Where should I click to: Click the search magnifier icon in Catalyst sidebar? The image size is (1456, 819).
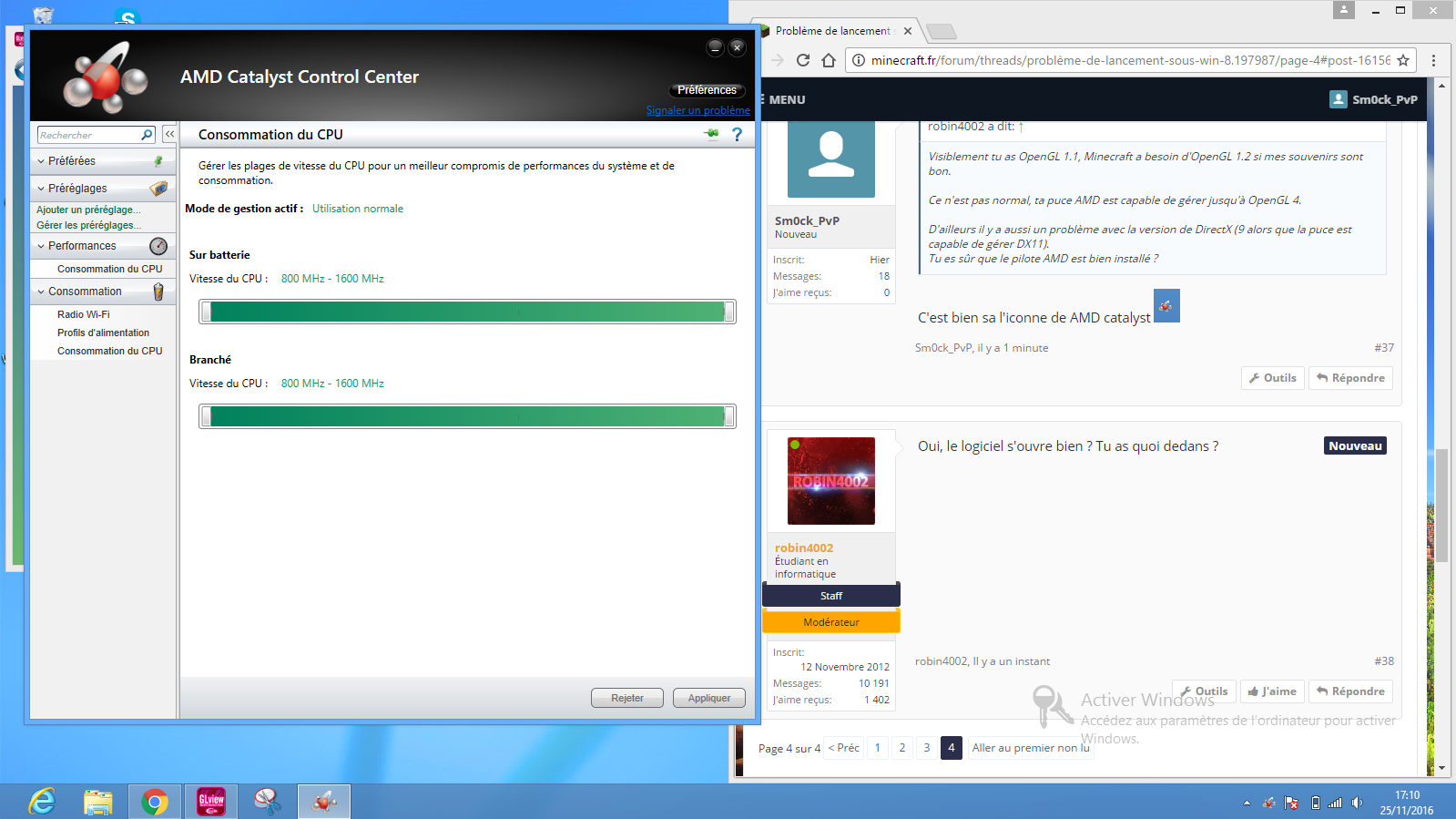coord(147,135)
